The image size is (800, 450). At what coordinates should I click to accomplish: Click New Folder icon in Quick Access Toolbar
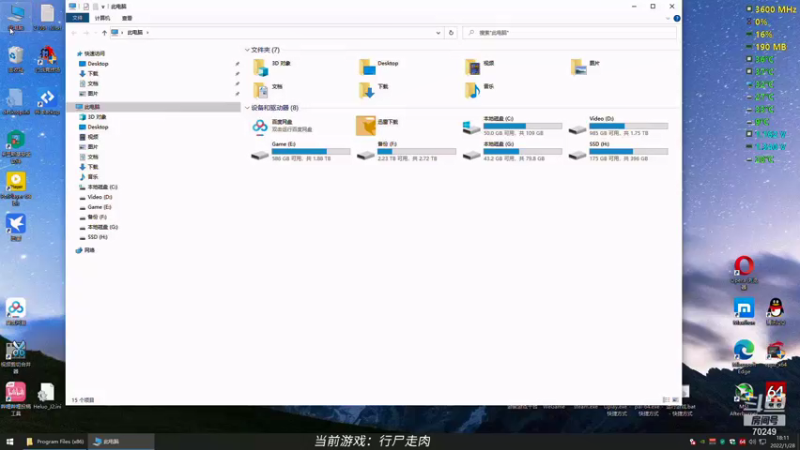95,7
